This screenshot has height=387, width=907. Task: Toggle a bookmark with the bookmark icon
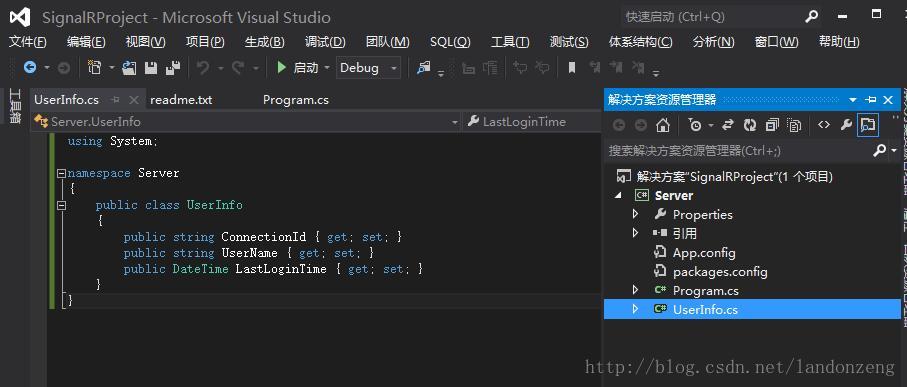coord(572,68)
